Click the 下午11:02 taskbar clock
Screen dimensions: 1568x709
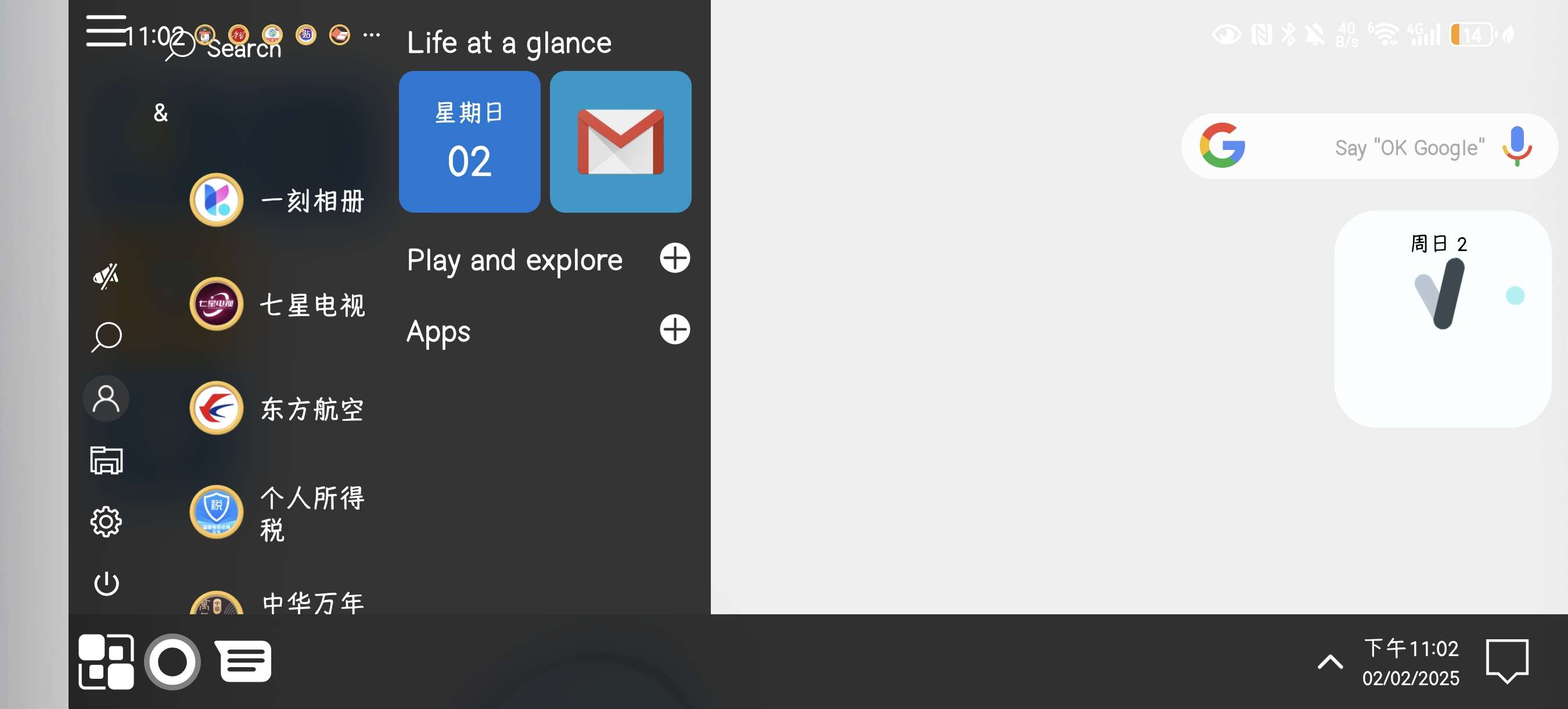[x=1411, y=662]
